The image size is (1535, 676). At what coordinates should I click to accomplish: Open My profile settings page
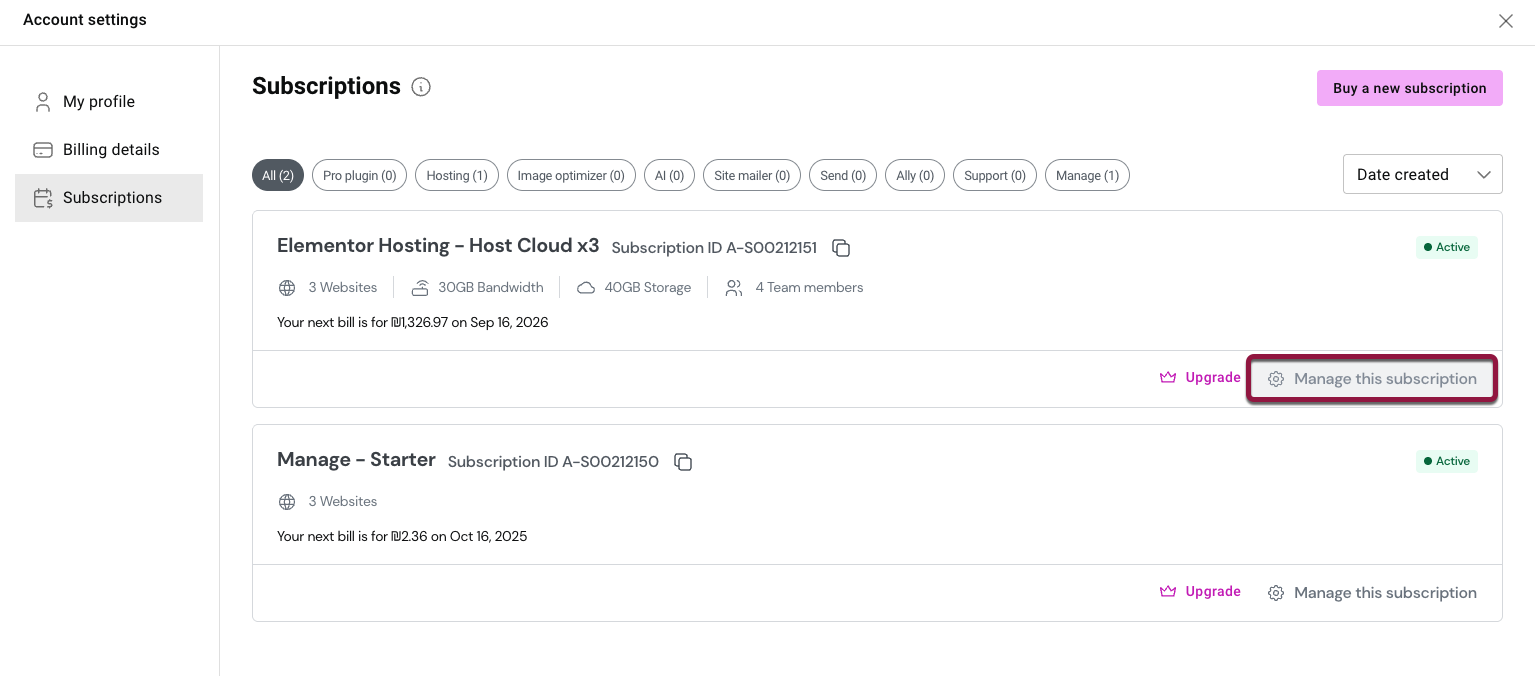coord(98,102)
